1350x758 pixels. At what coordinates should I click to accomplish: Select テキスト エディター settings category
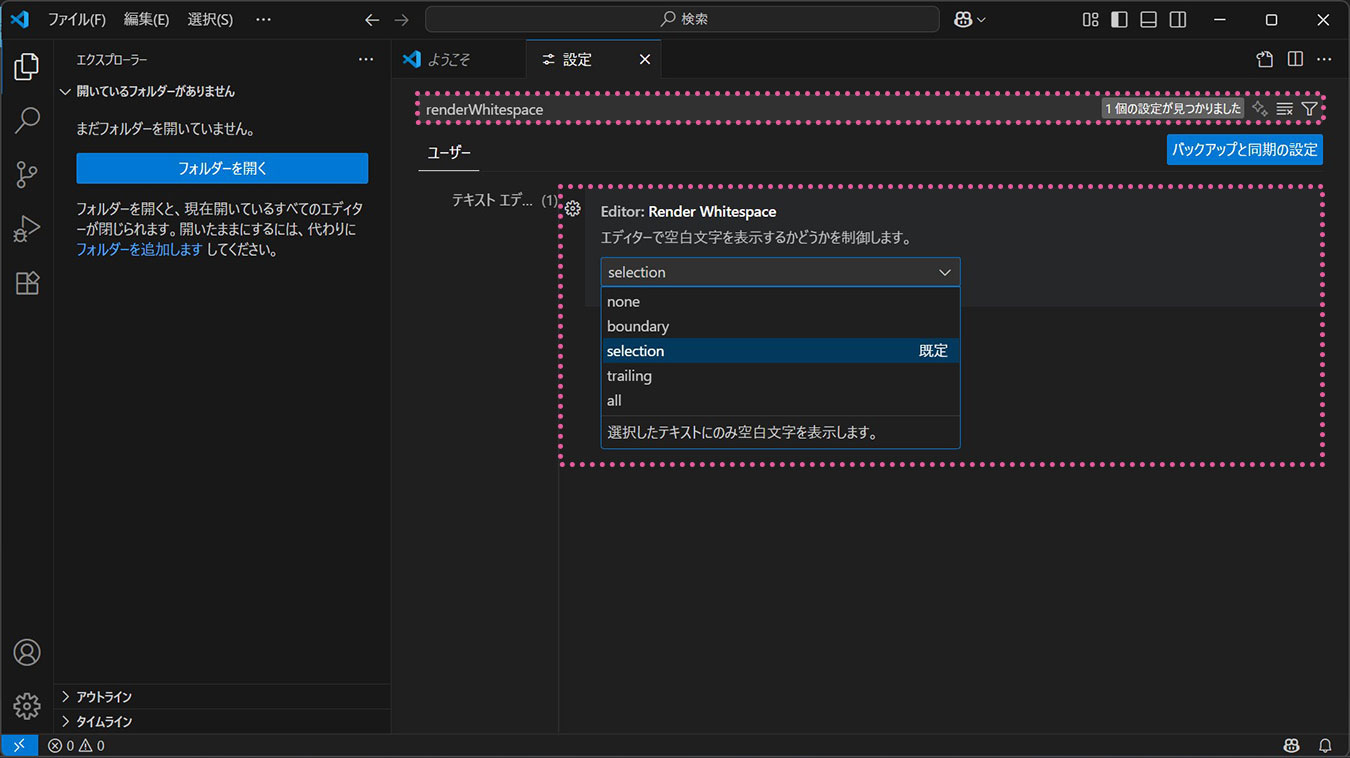pyautogui.click(x=504, y=200)
